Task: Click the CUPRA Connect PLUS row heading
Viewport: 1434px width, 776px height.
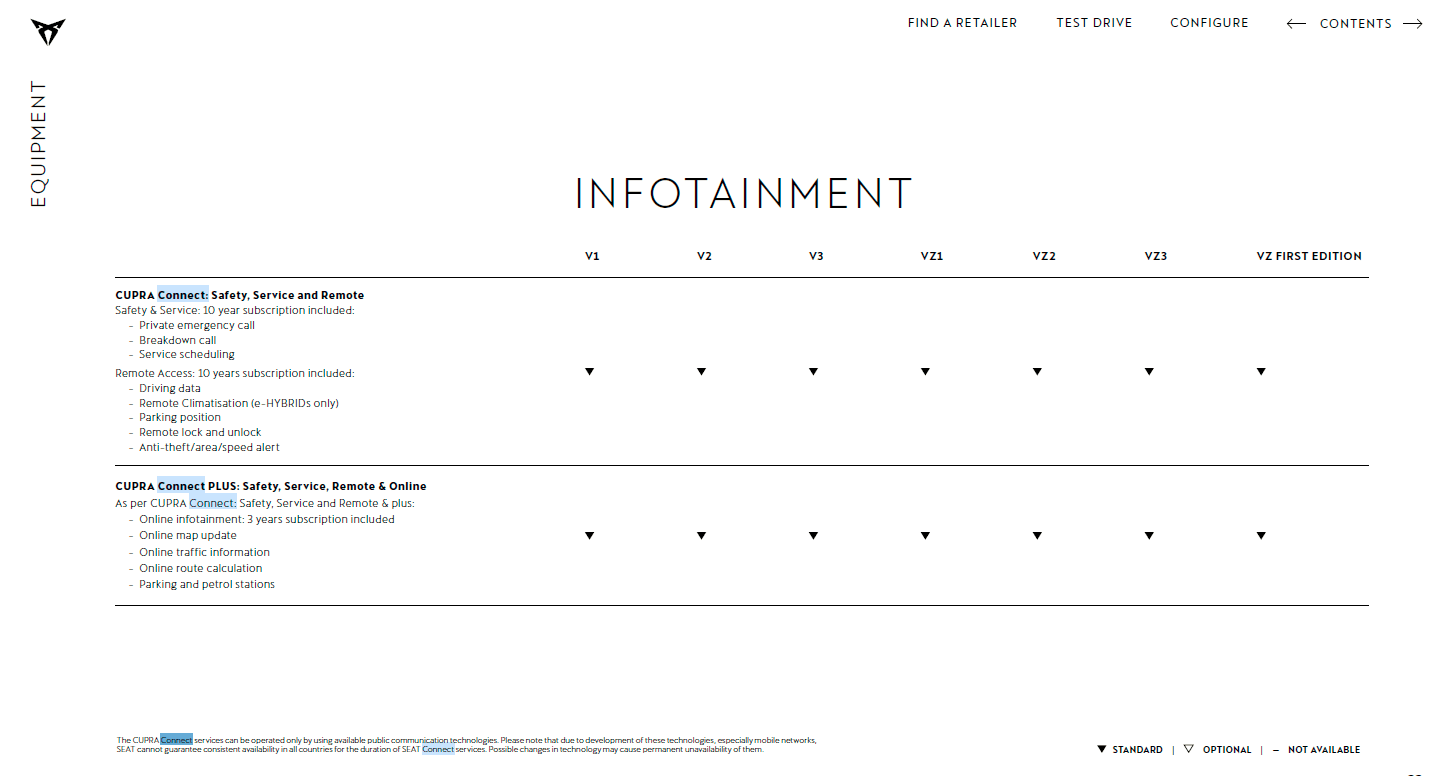Action: 270,486
